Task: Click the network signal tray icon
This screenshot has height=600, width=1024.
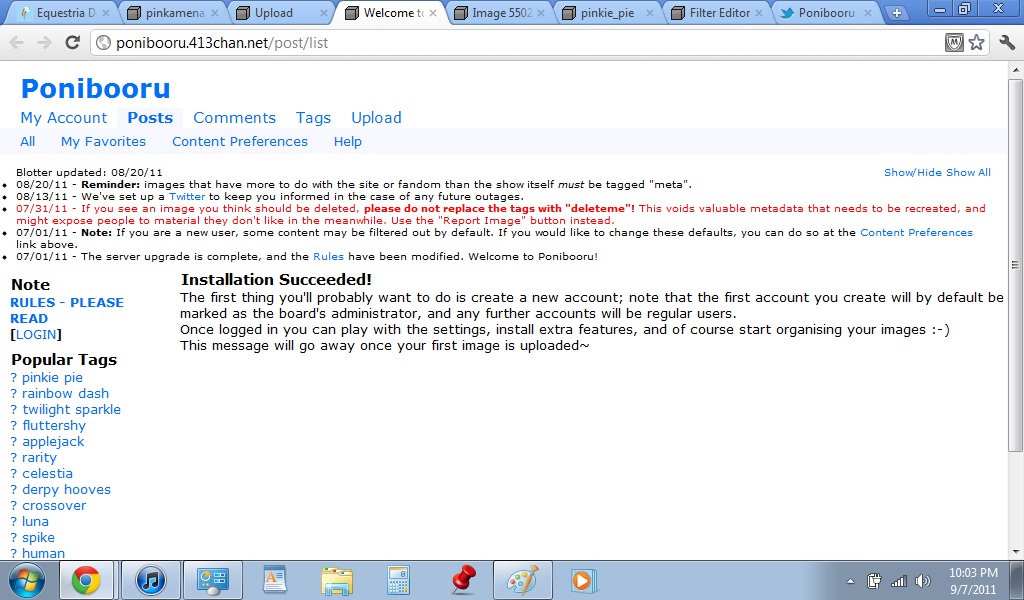Action: tap(899, 580)
